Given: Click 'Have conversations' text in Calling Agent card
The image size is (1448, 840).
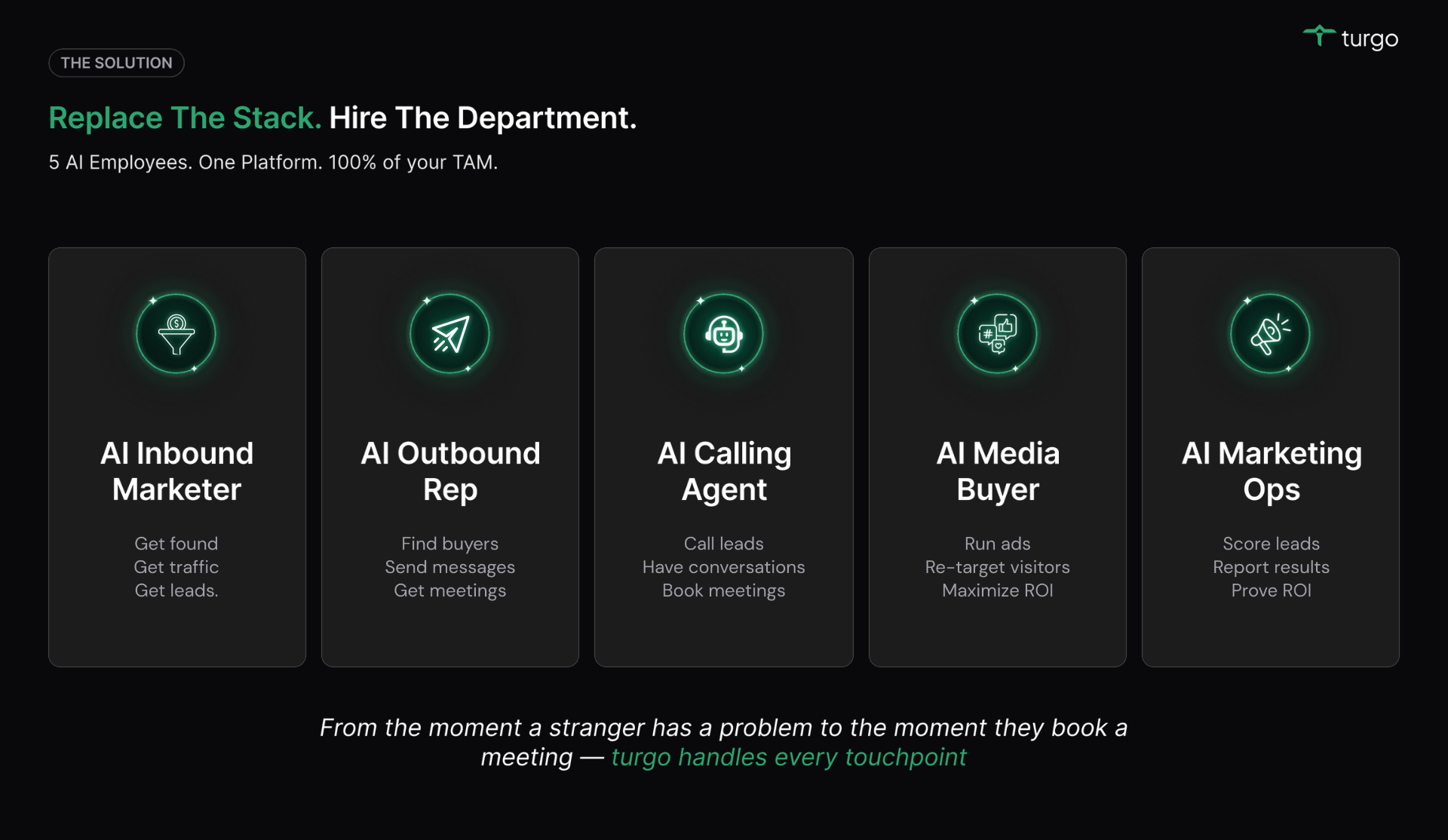Looking at the screenshot, I should point(724,567).
